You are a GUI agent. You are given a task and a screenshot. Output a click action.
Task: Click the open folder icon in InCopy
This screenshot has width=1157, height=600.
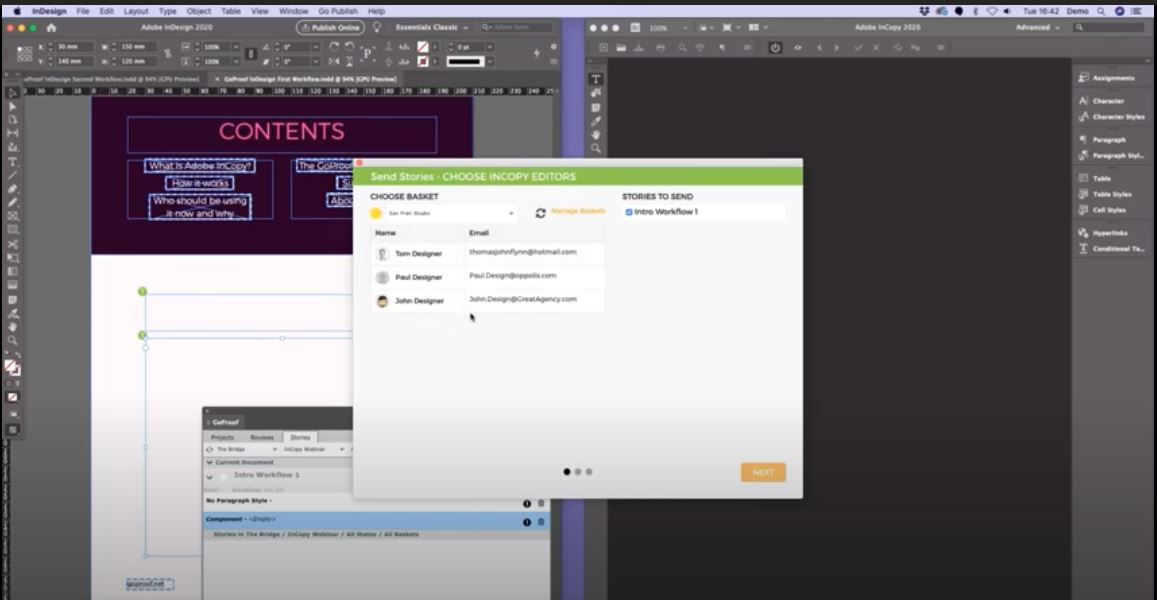click(x=621, y=47)
